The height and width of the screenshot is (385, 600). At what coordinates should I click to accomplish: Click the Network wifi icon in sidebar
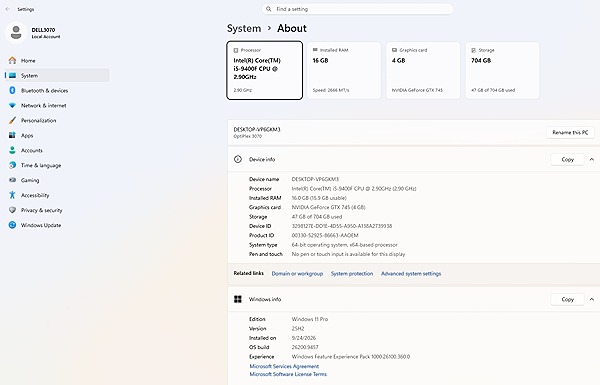click(x=12, y=105)
